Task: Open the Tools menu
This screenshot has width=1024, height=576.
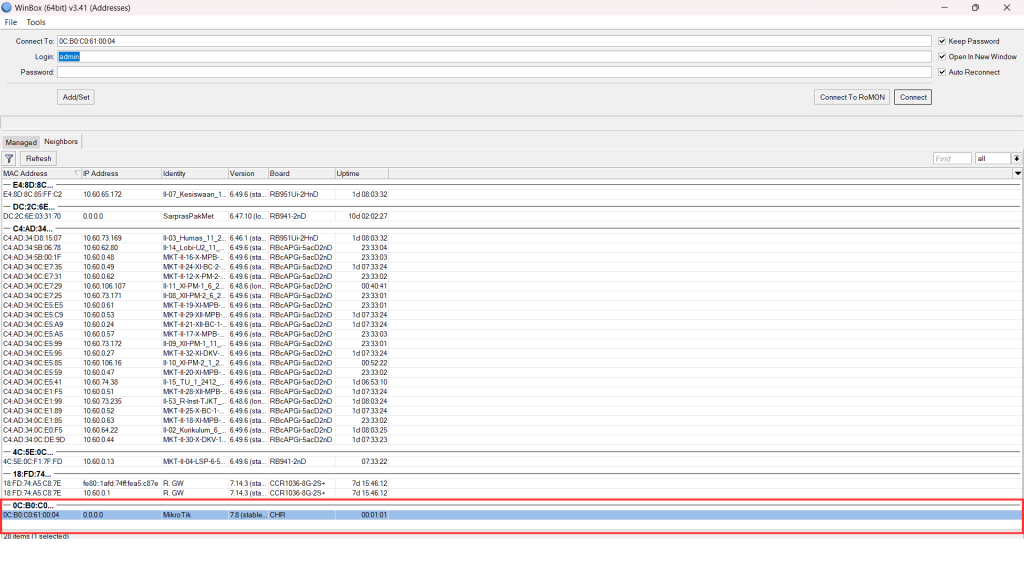Action: point(36,22)
